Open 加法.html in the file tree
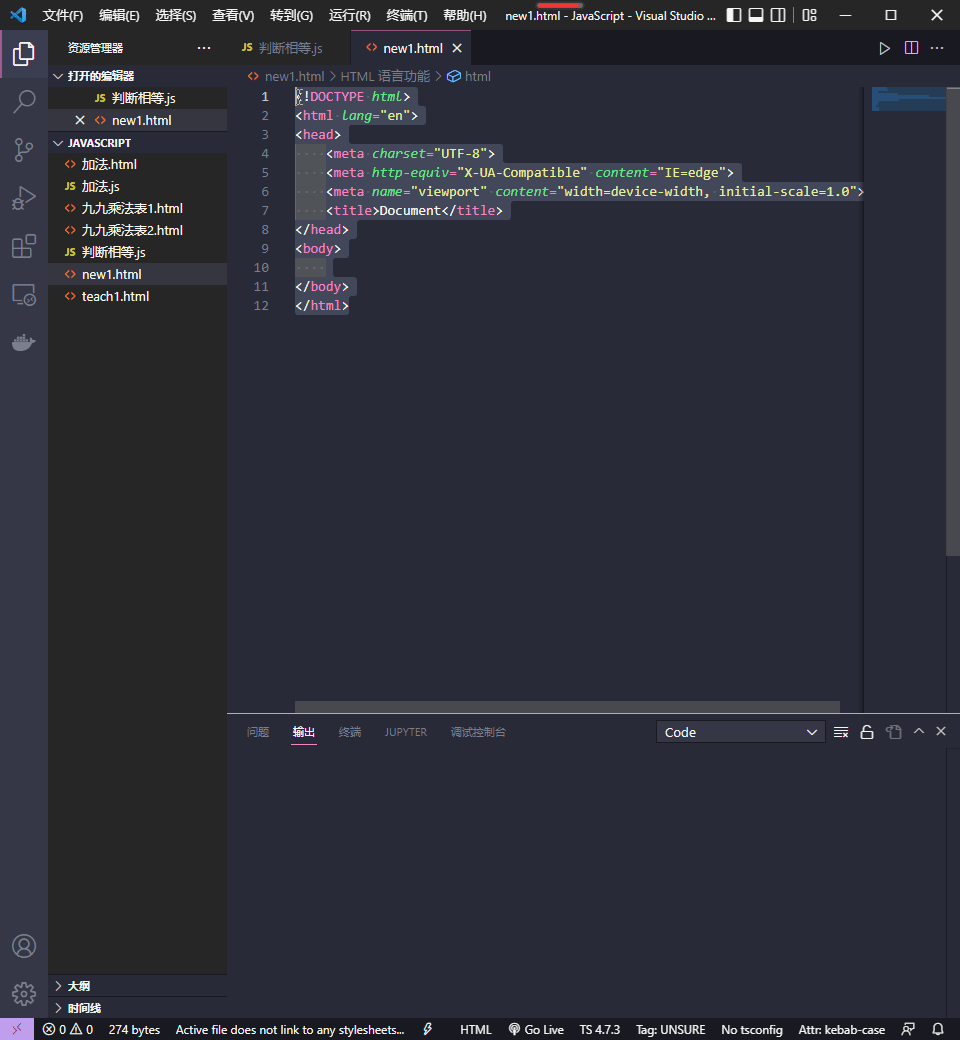 pyautogui.click(x=137, y=164)
